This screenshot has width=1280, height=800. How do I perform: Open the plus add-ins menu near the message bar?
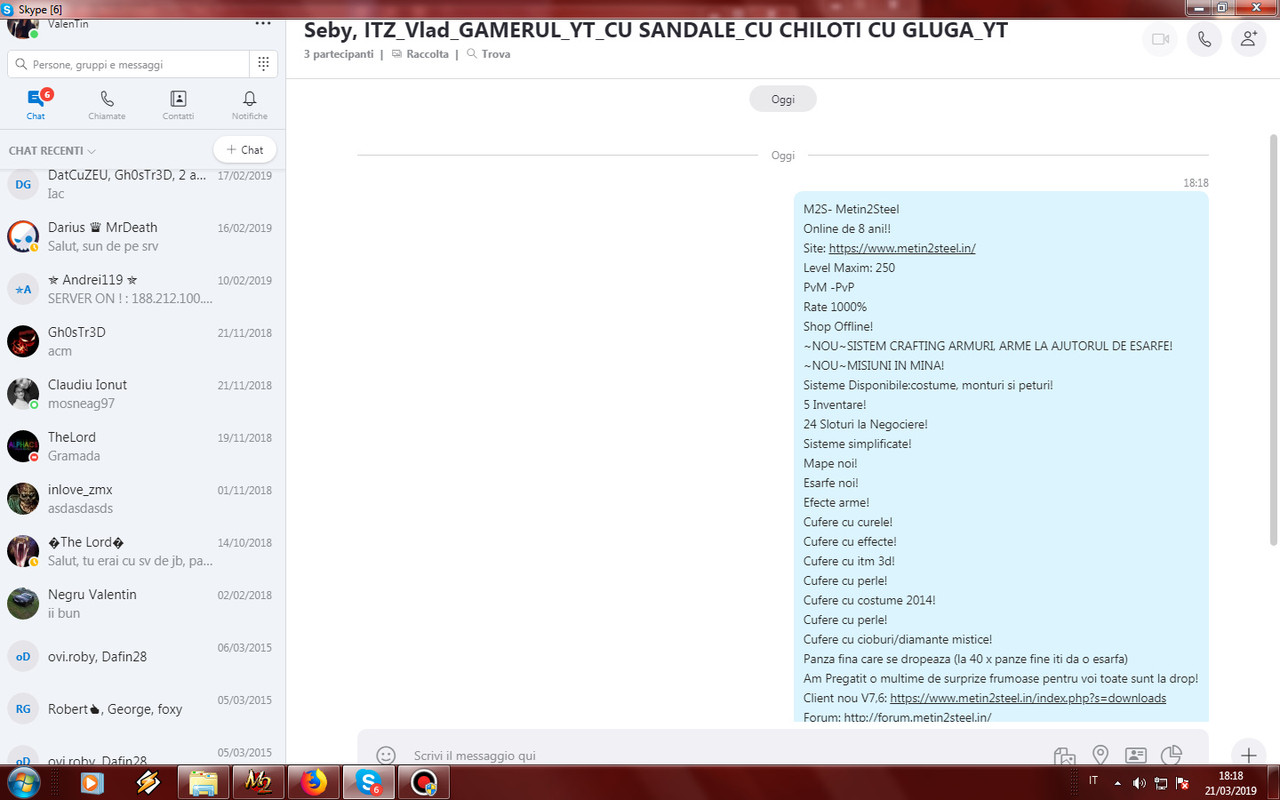click(x=1248, y=755)
